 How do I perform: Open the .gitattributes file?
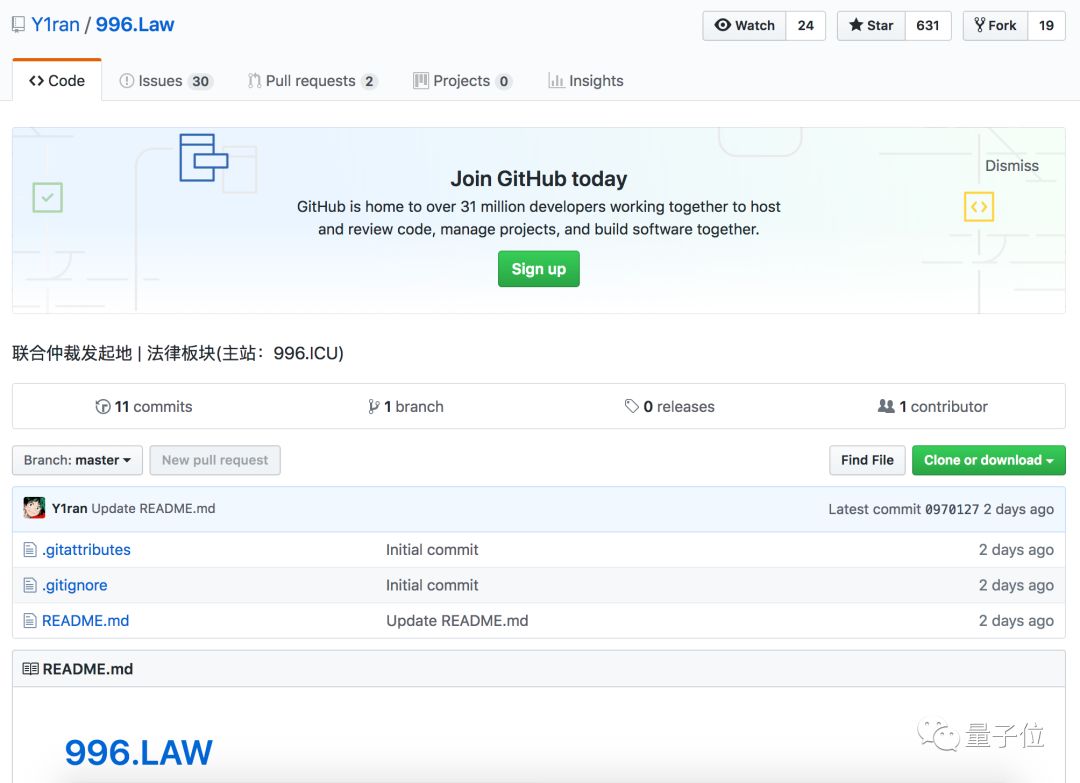coord(86,550)
